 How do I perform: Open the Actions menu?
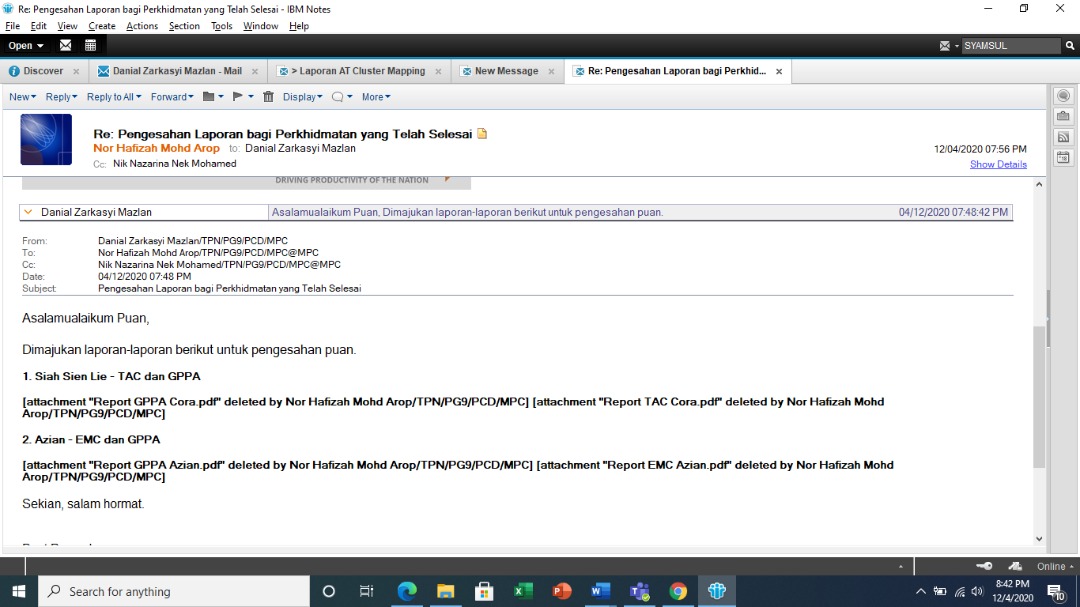(x=141, y=26)
